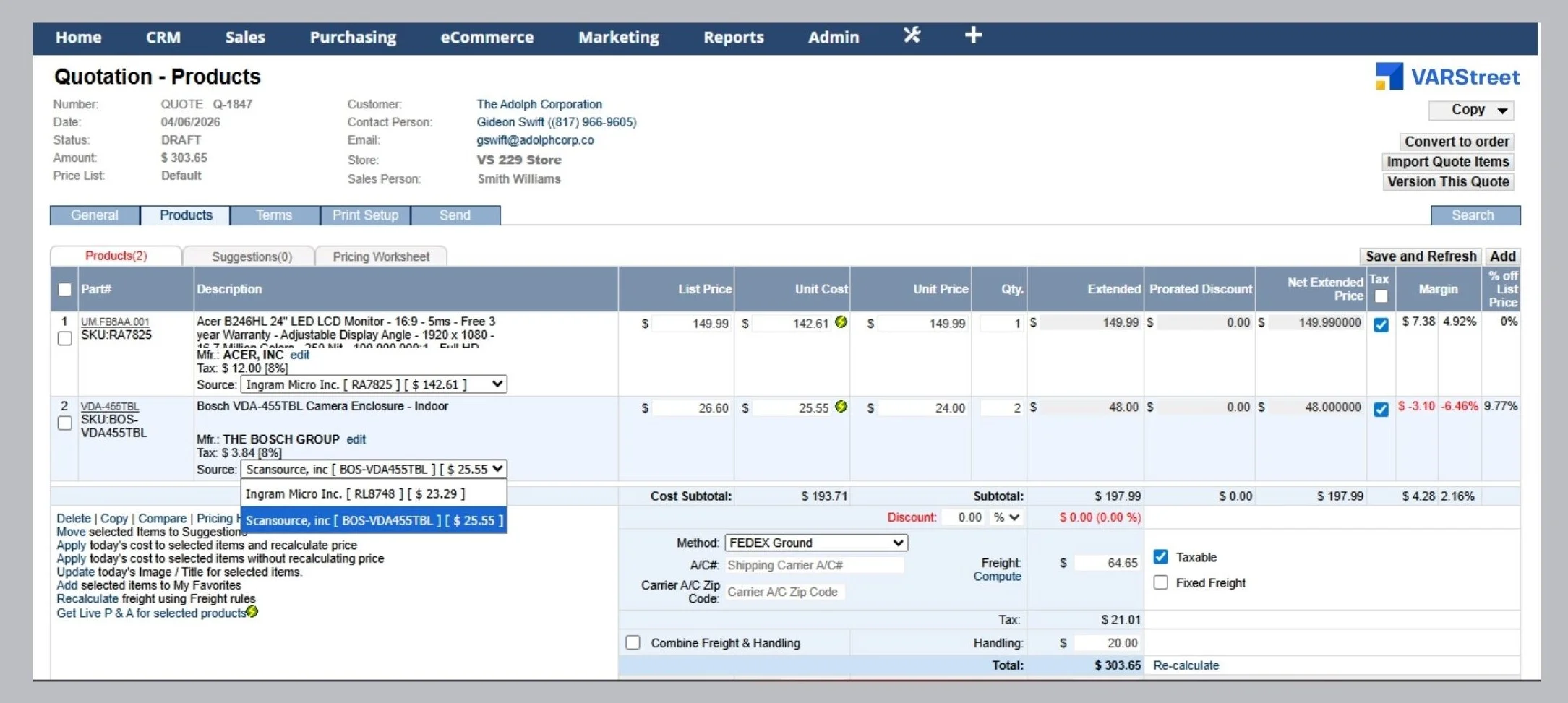Open part number UM.FB6AA.001 link
1568x703 pixels.
click(x=115, y=322)
